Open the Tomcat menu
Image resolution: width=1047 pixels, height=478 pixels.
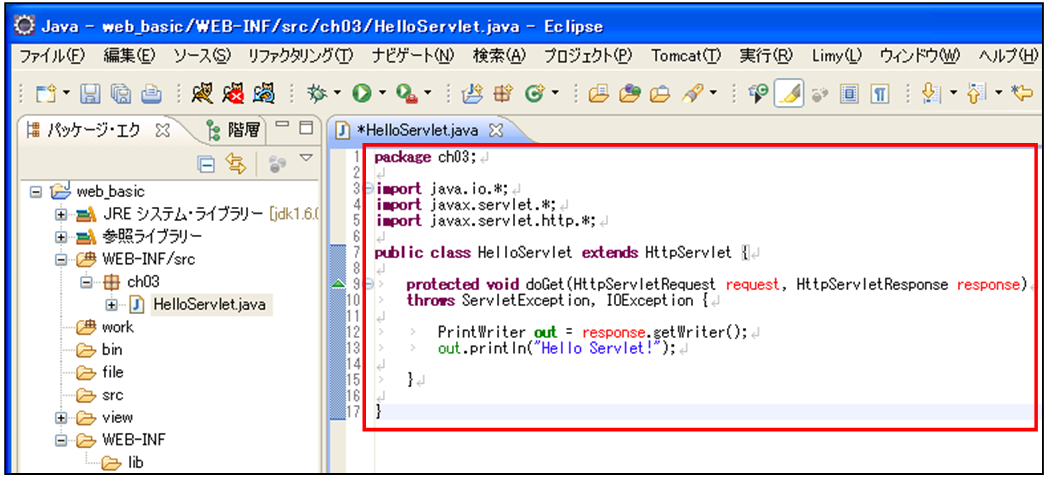pos(685,54)
